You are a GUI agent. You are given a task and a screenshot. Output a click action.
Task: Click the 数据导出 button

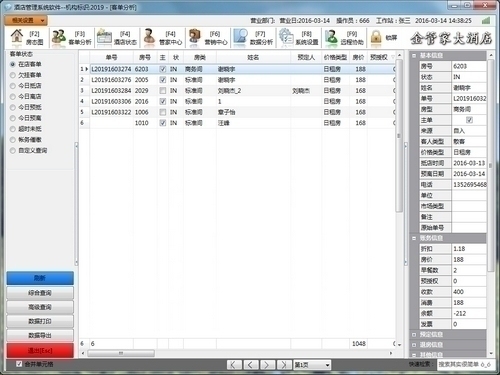[40, 335]
